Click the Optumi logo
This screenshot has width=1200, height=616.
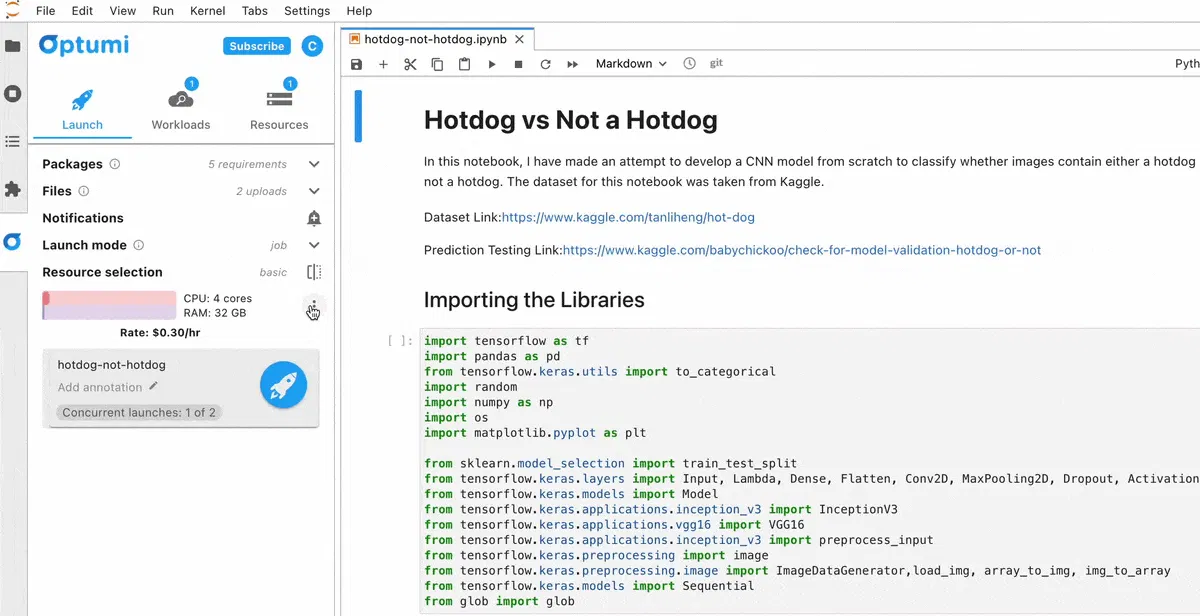pyautogui.click(x=84, y=45)
